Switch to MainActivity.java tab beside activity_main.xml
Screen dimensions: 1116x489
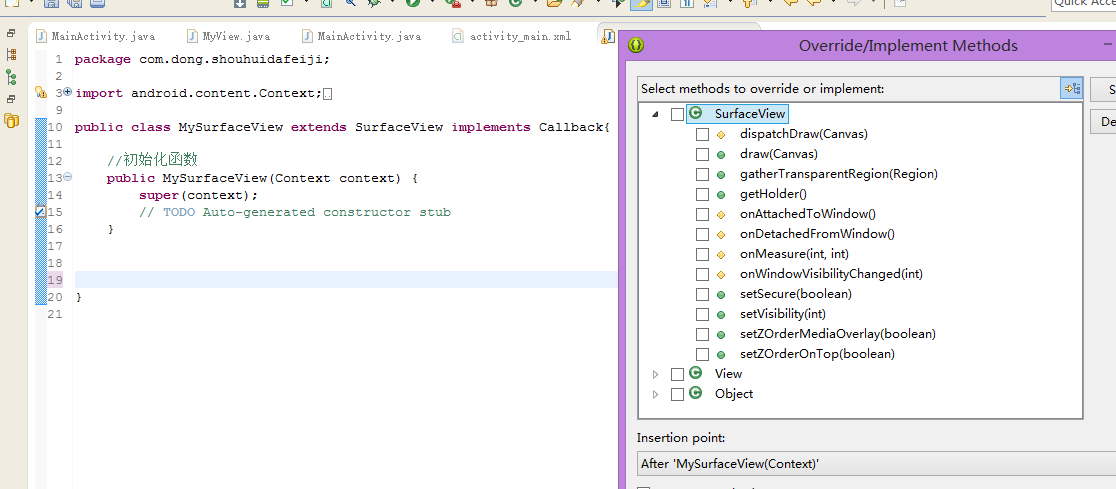pyautogui.click(x=362, y=36)
